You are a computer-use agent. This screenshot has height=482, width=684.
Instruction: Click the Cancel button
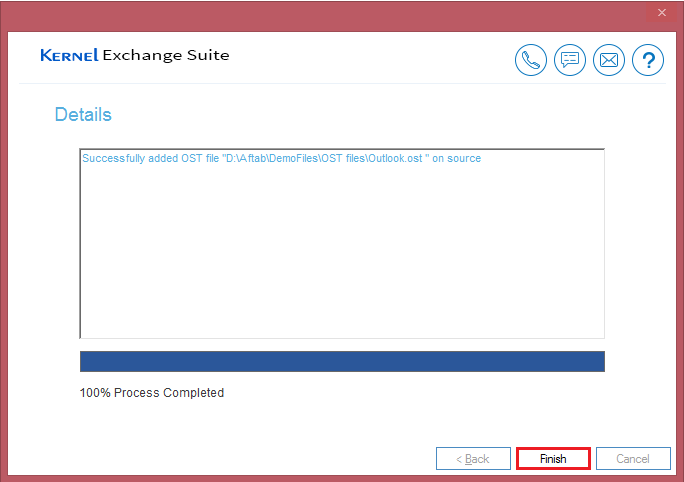pyautogui.click(x=633, y=458)
